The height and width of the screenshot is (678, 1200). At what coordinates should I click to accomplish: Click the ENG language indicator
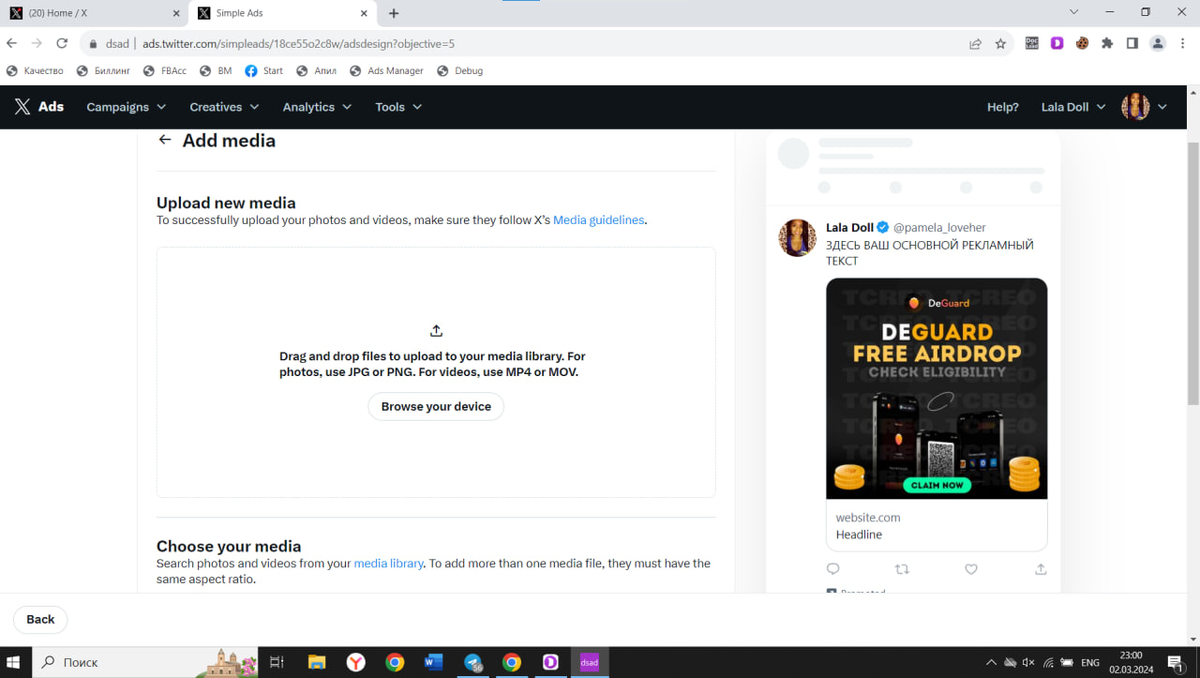1090,662
